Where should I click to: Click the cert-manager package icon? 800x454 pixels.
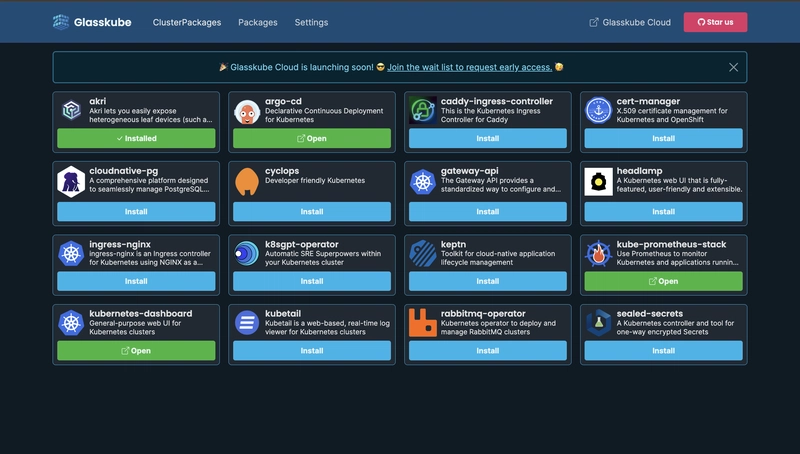tap(599, 111)
